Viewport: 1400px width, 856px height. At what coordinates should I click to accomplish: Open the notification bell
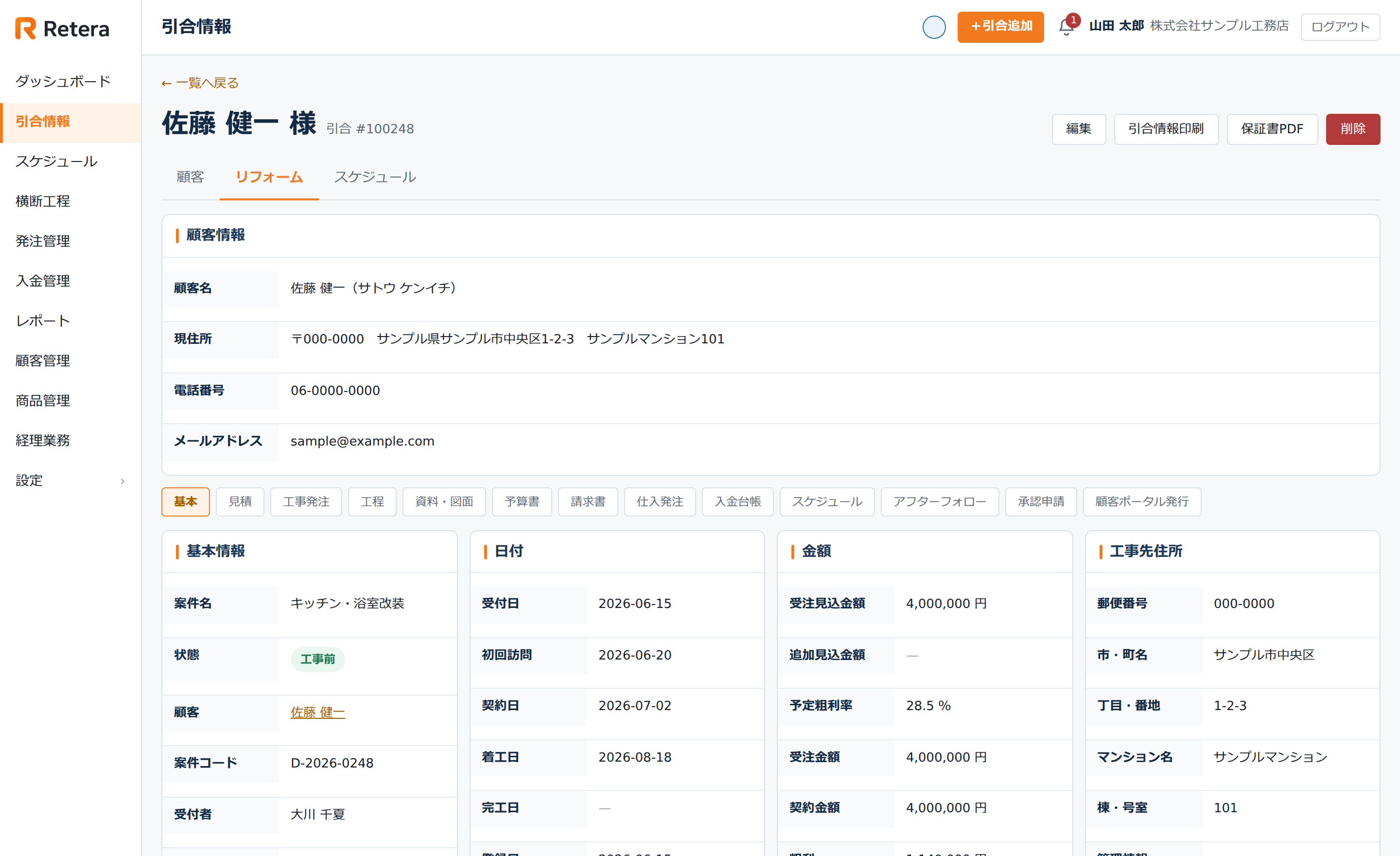pyautogui.click(x=1067, y=27)
